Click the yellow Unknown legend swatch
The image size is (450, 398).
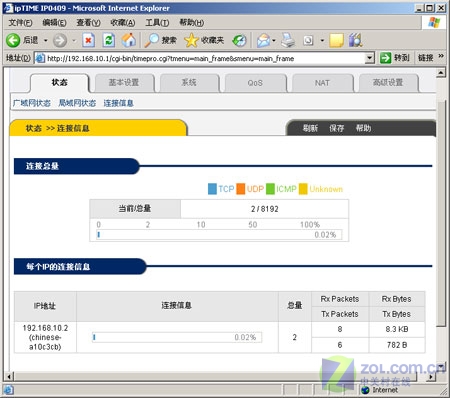[303, 189]
